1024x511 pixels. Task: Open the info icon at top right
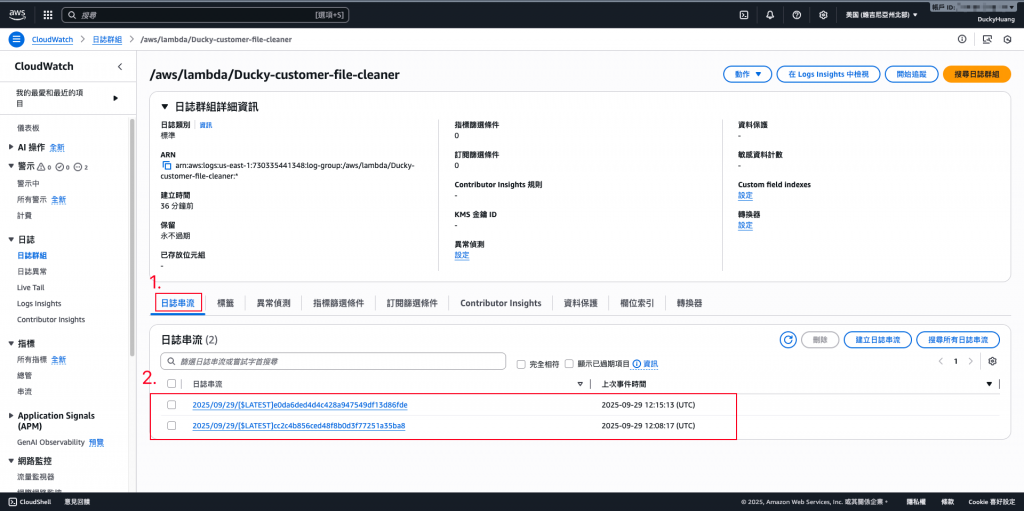(x=962, y=39)
